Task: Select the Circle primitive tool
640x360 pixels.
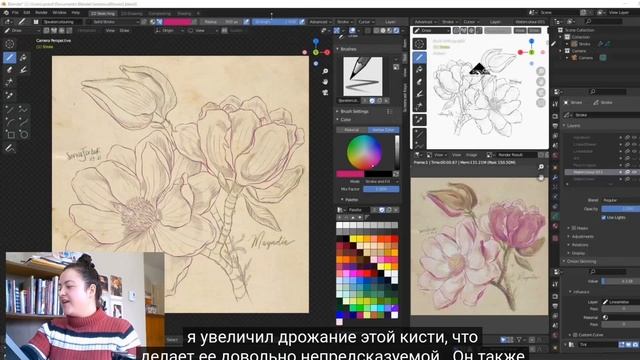Action: [x=23, y=134]
